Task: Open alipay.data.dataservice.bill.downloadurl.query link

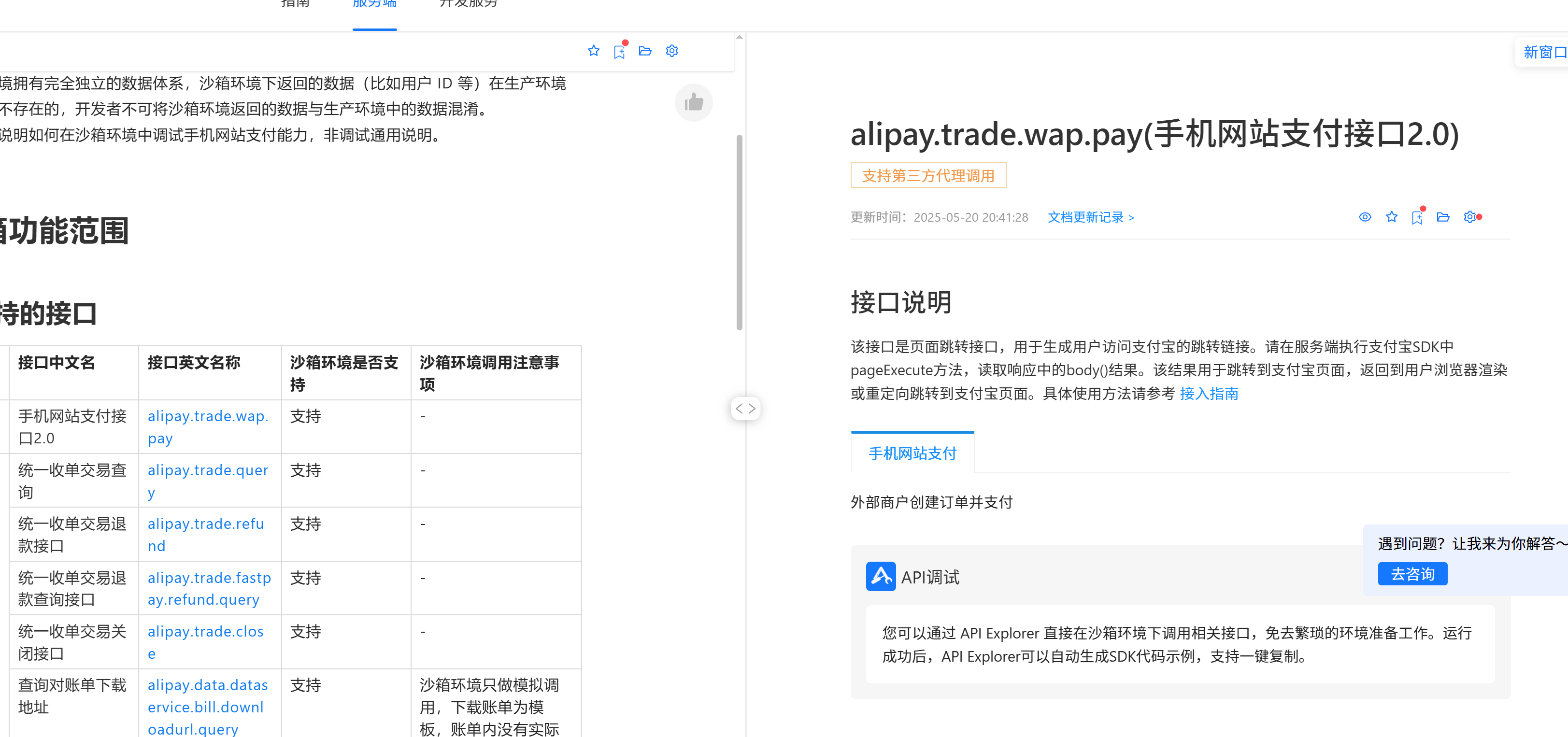Action: [x=208, y=707]
